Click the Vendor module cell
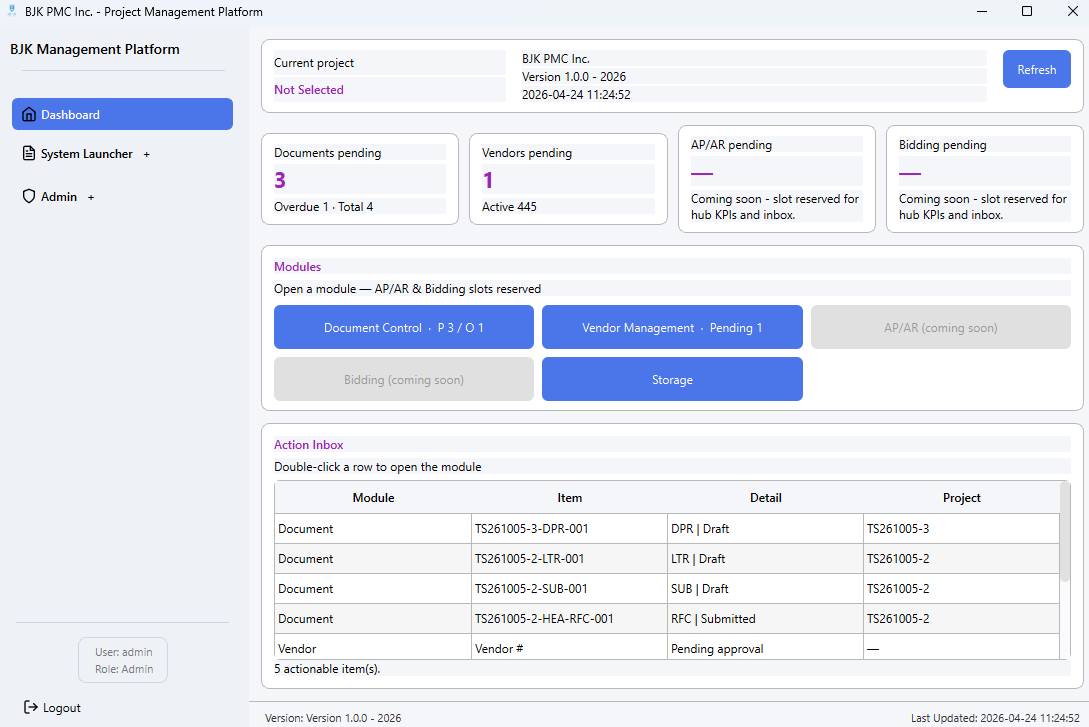This screenshot has height=727, width=1089. (373, 648)
